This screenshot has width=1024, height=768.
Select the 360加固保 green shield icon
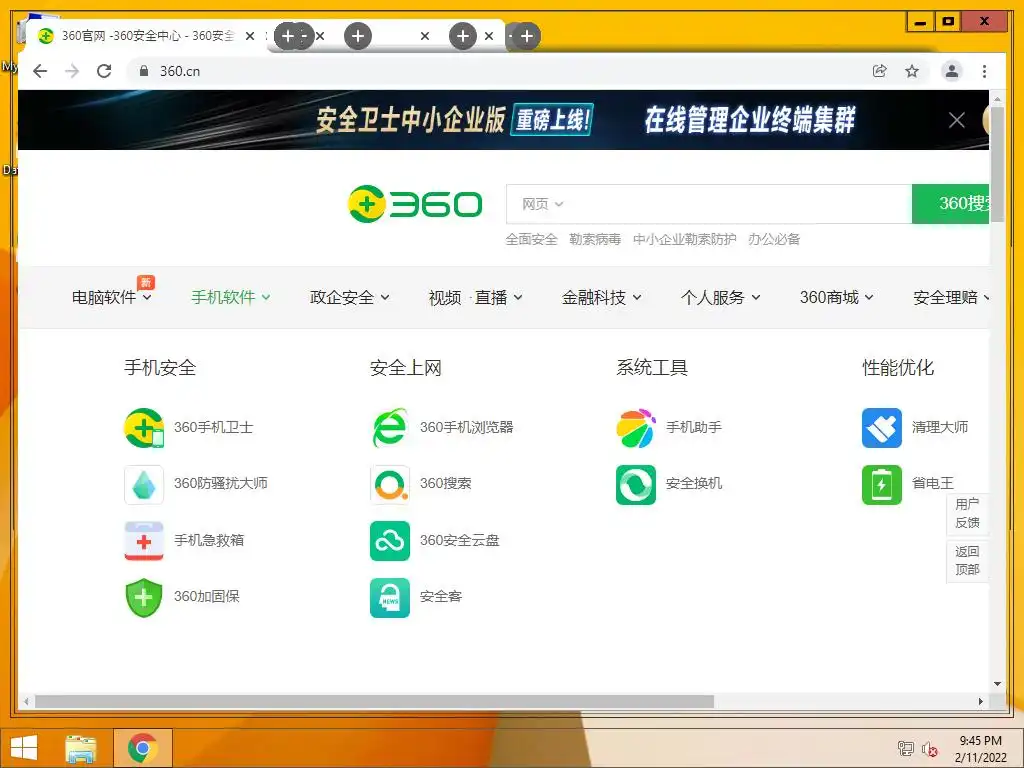point(144,597)
